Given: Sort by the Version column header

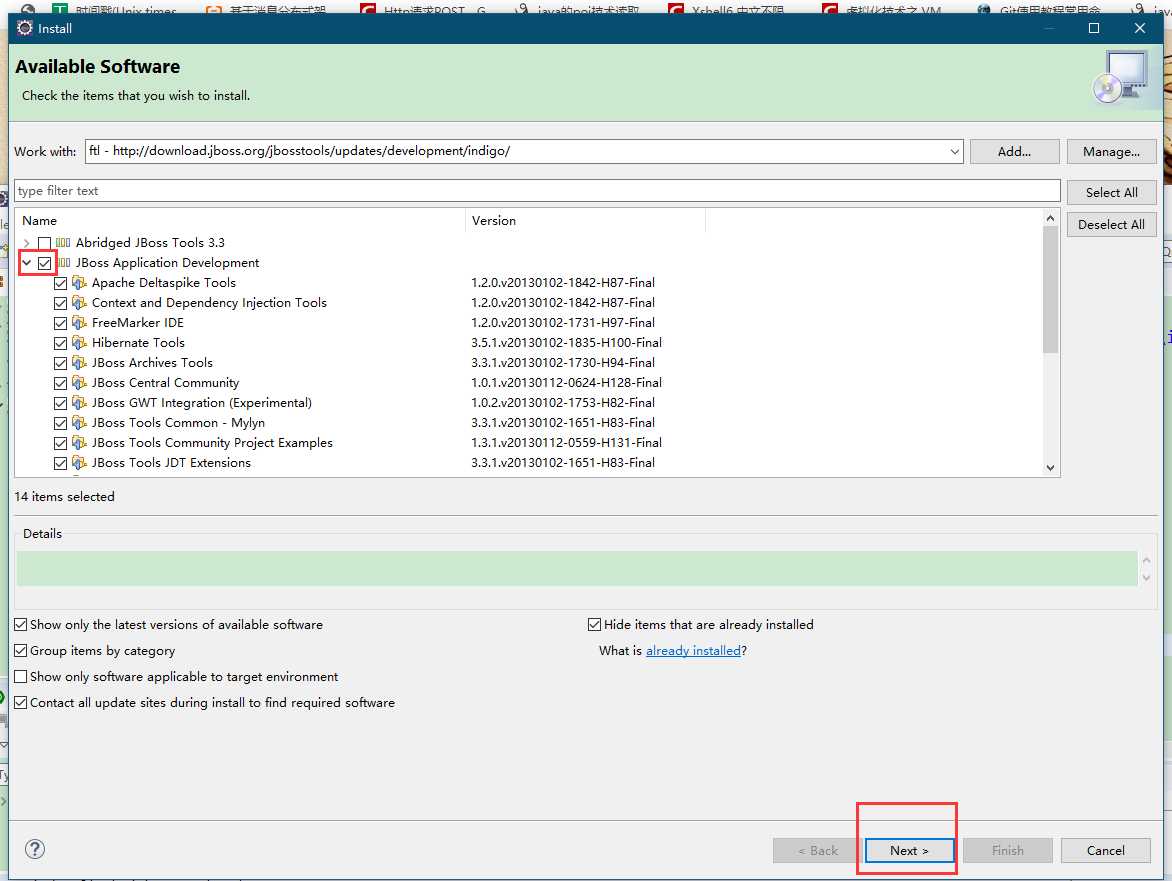Looking at the screenshot, I should (x=585, y=220).
